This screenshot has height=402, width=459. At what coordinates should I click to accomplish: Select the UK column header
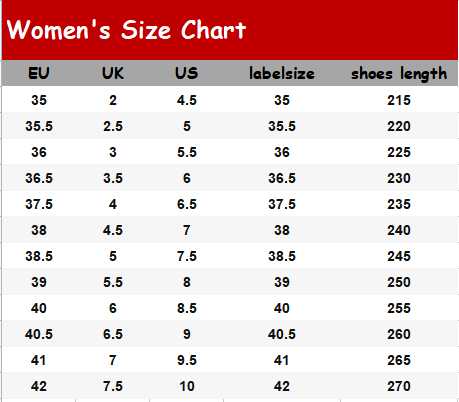[113, 73]
